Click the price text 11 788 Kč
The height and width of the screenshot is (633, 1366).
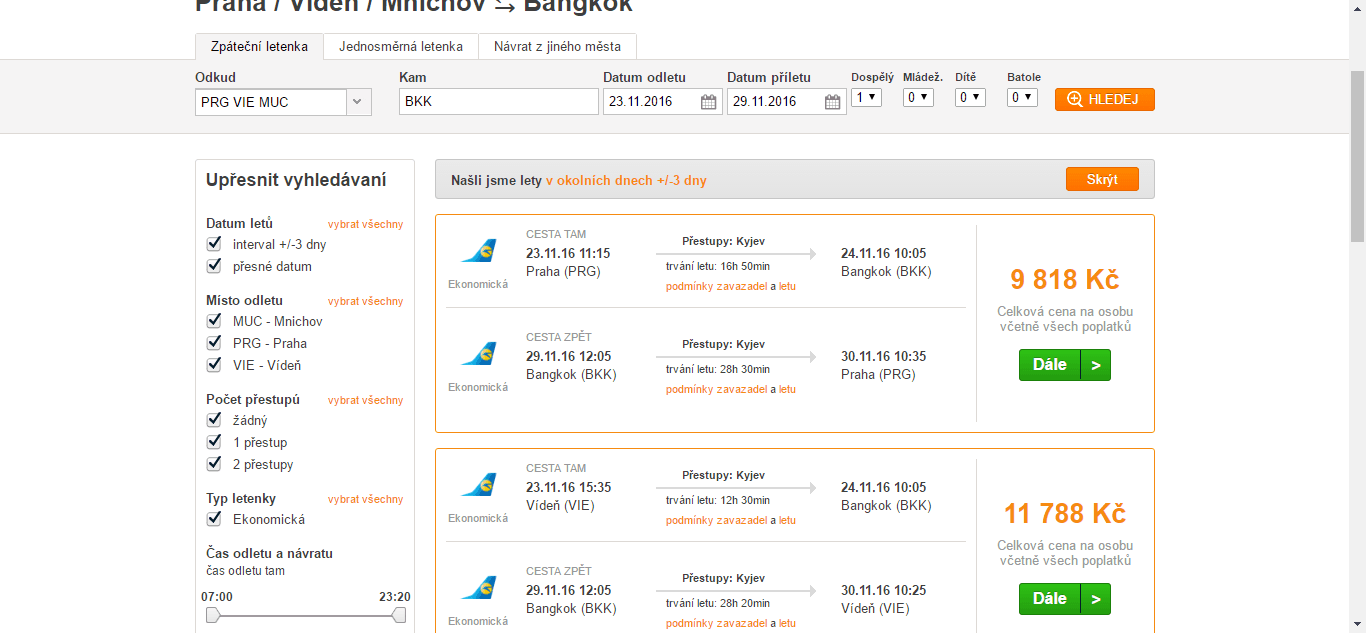[x=1065, y=514]
